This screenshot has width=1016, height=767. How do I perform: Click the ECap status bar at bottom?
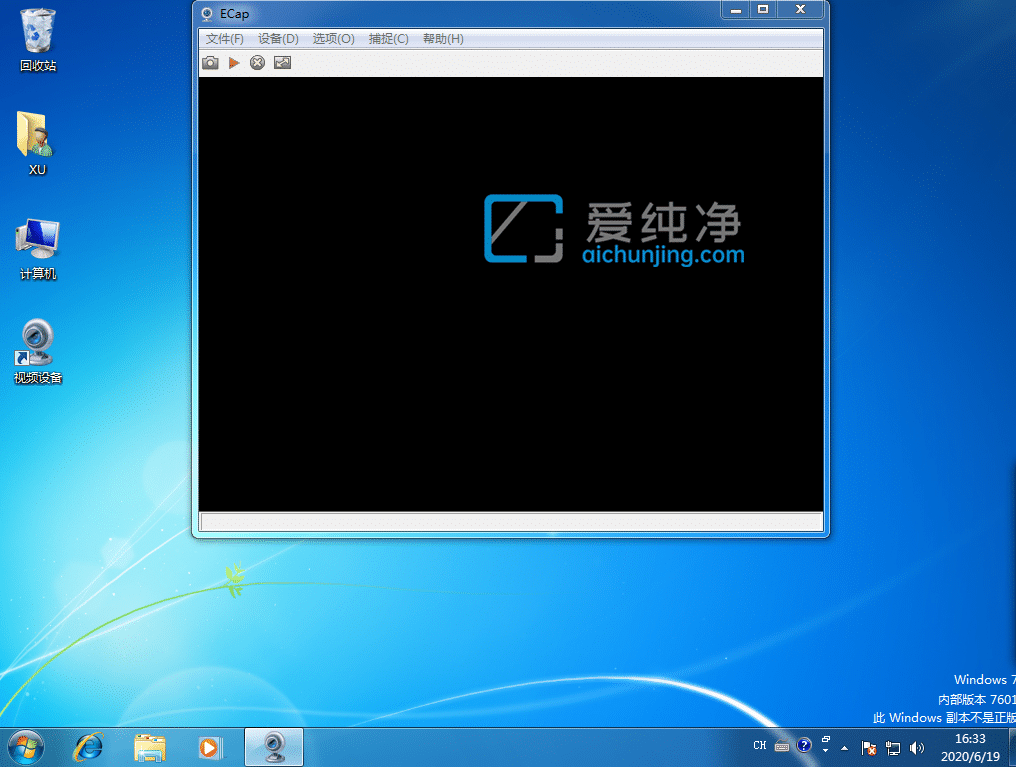point(511,521)
